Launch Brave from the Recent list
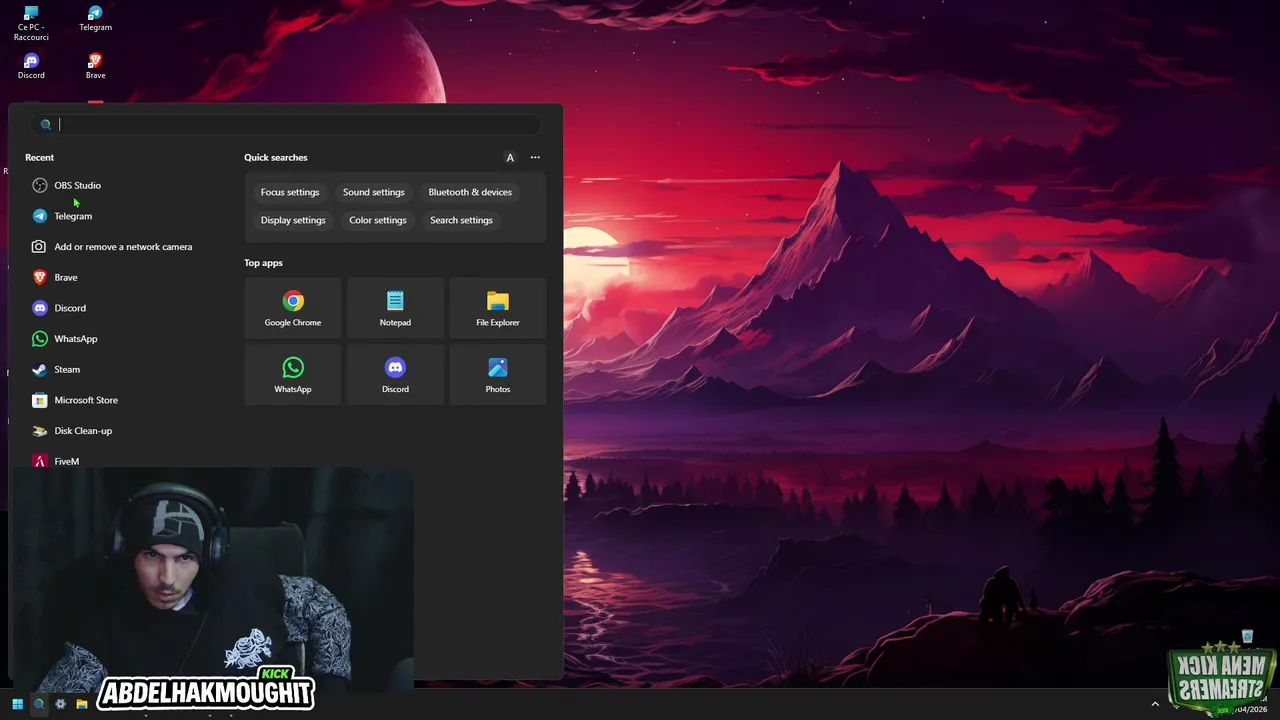This screenshot has width=1280, height=720. [55, 277]
